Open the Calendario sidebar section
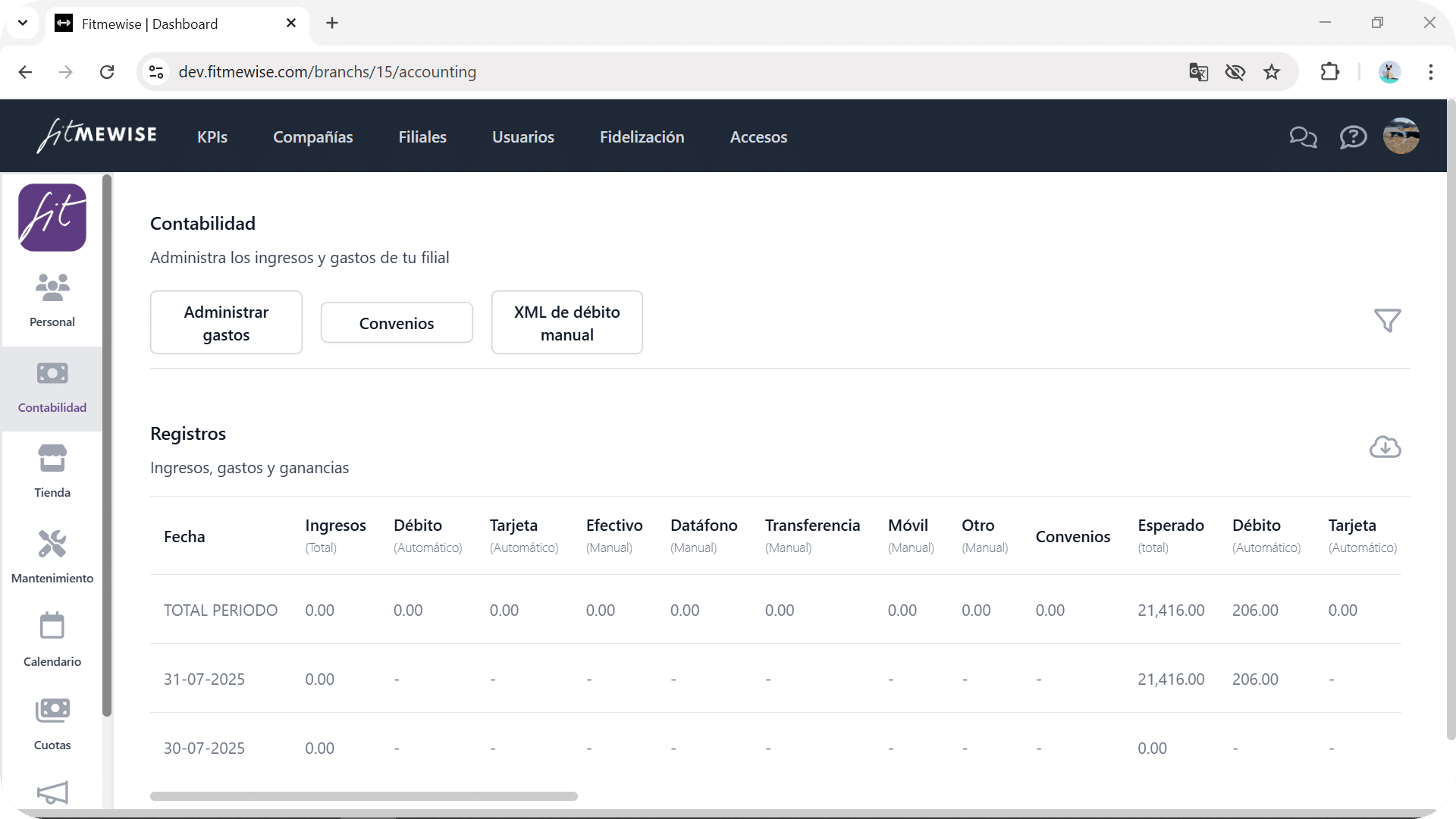Image resolution: width=1456 pixels, height=819 pixels. pos(52,640)
